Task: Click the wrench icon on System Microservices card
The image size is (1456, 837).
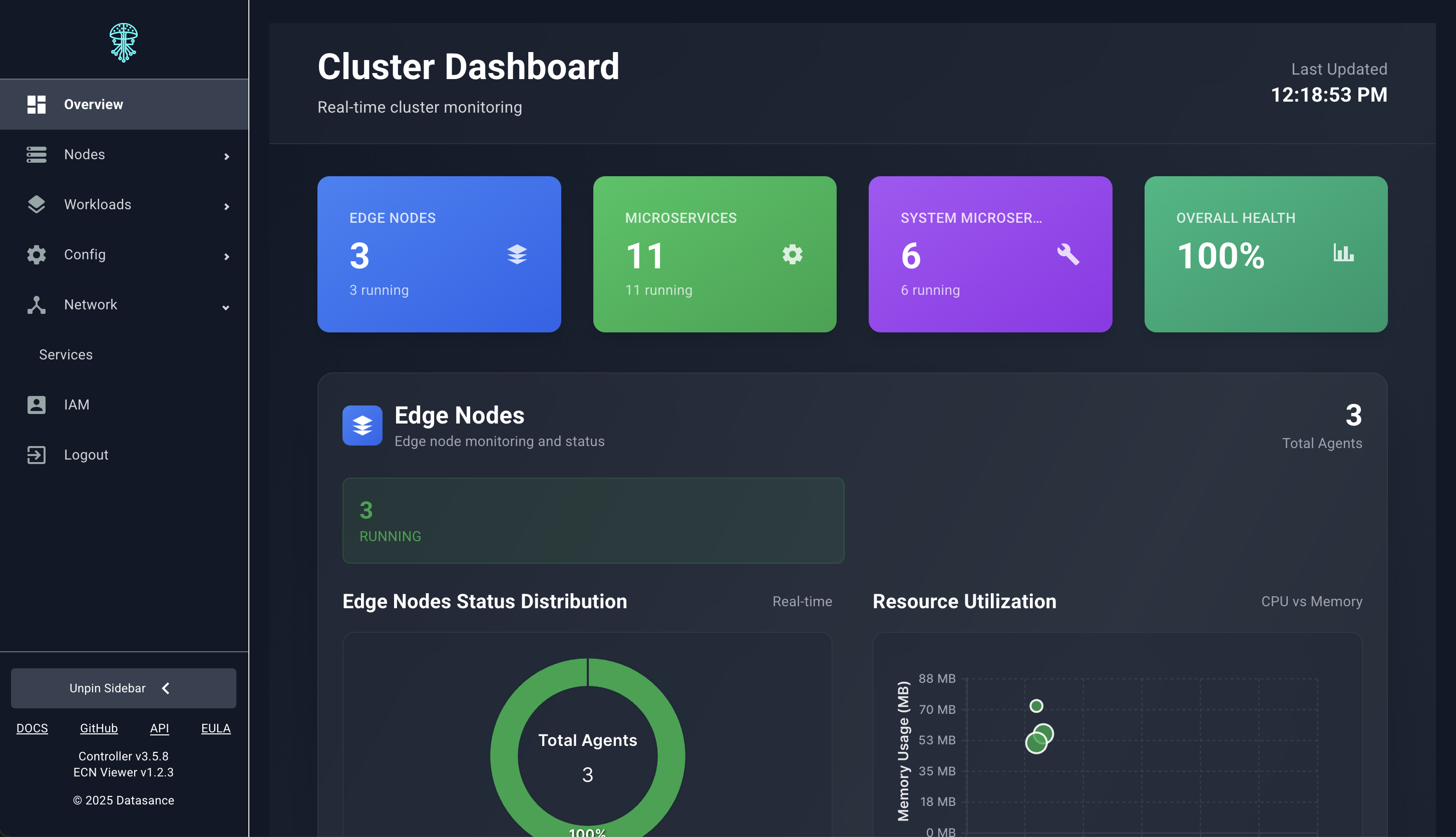Action: tap(1067, 254)
